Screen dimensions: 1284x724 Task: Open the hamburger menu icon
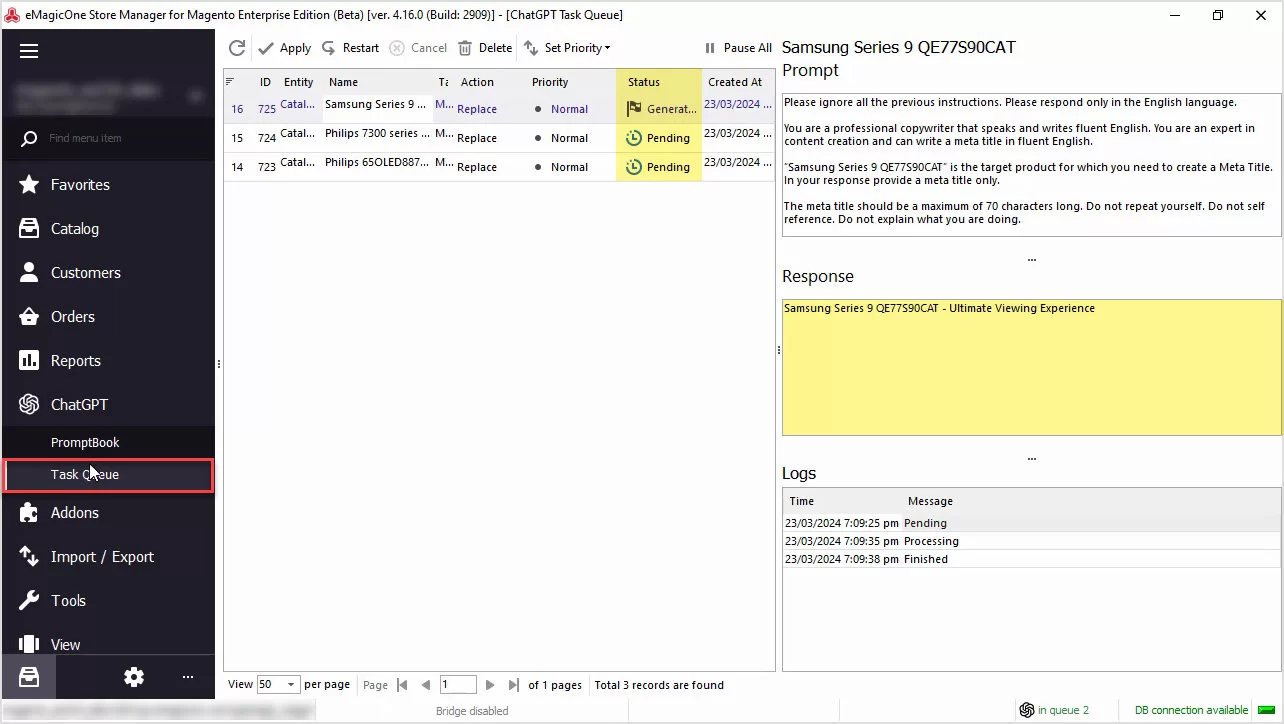29,51
